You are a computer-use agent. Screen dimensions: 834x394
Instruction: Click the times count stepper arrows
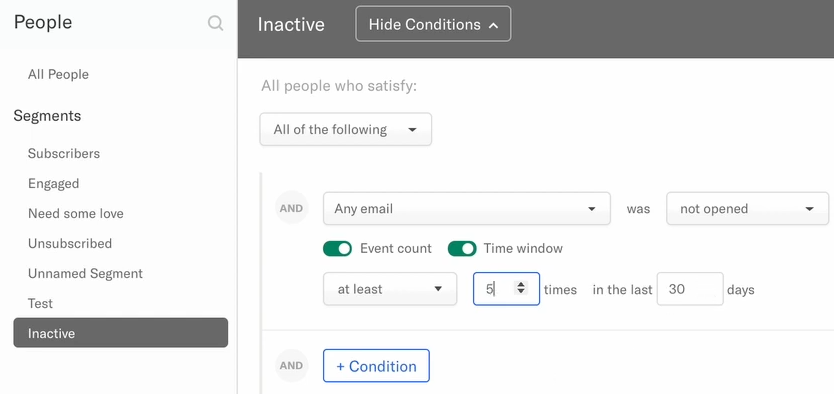click(521, 288)
